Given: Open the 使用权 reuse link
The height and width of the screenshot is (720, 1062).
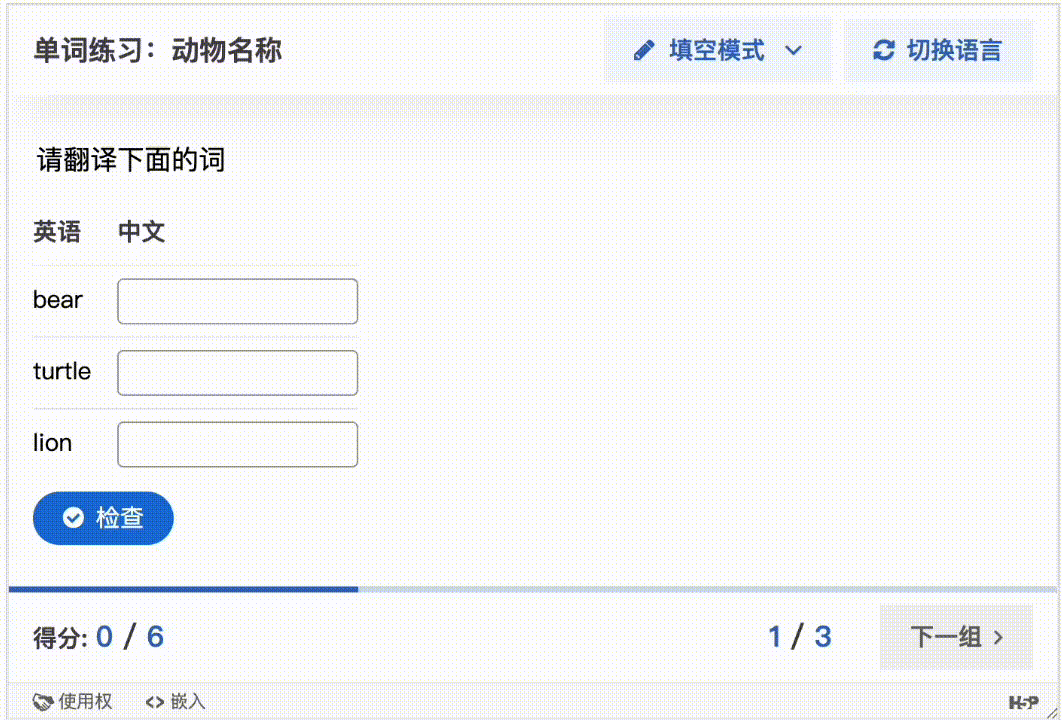Looking at the screenshot, I should (70, 701).
